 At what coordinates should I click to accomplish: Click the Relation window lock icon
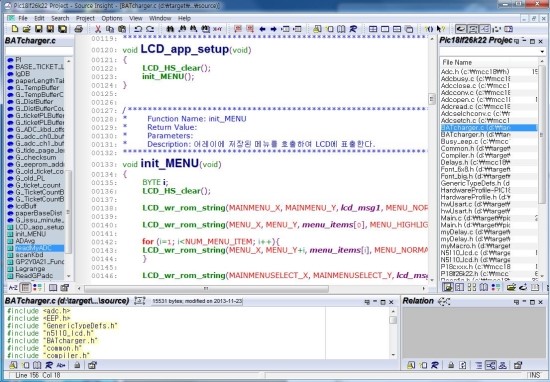coord(451,366)
